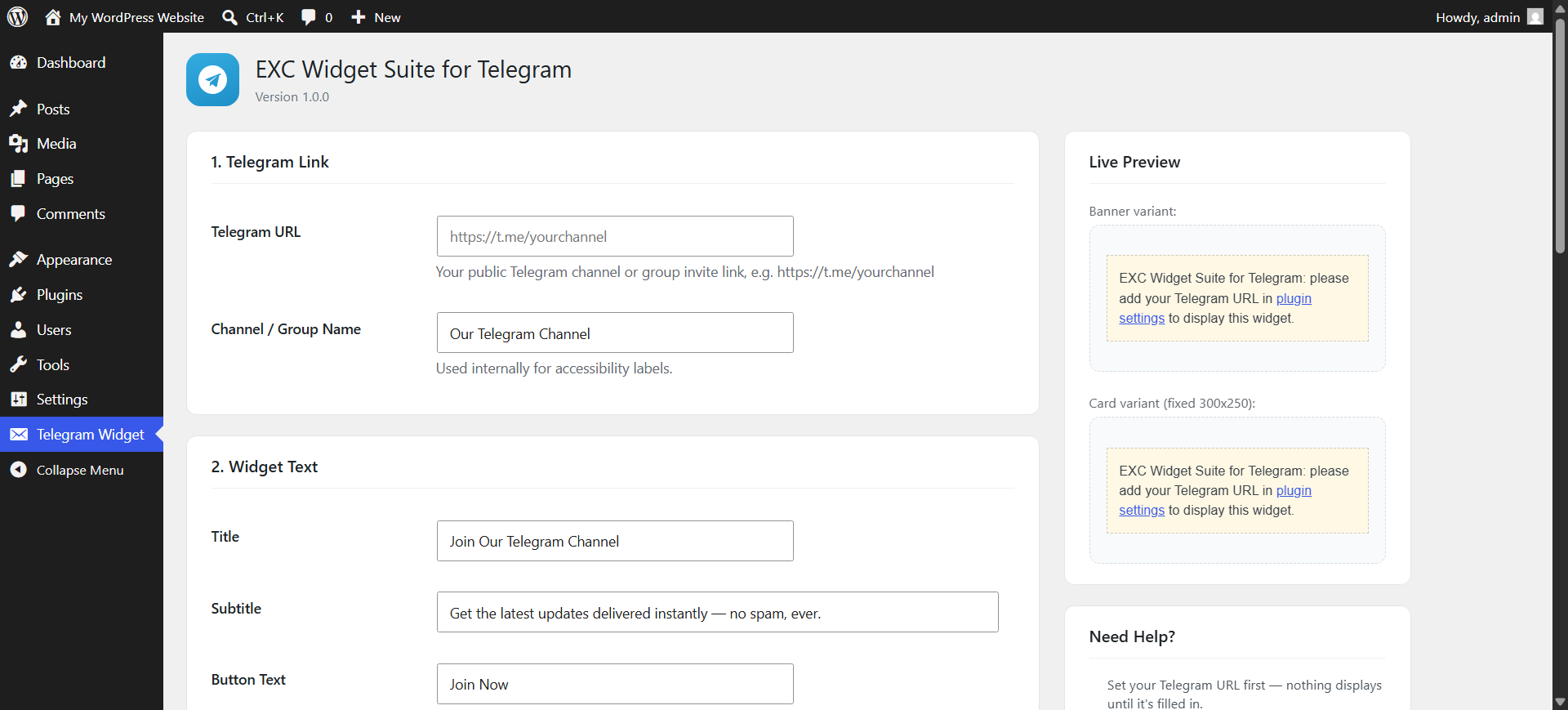Click the Dashboard gauge icon
This screenshot has height=710, width=1568.
pyautogui.click(x=19, y=63)
